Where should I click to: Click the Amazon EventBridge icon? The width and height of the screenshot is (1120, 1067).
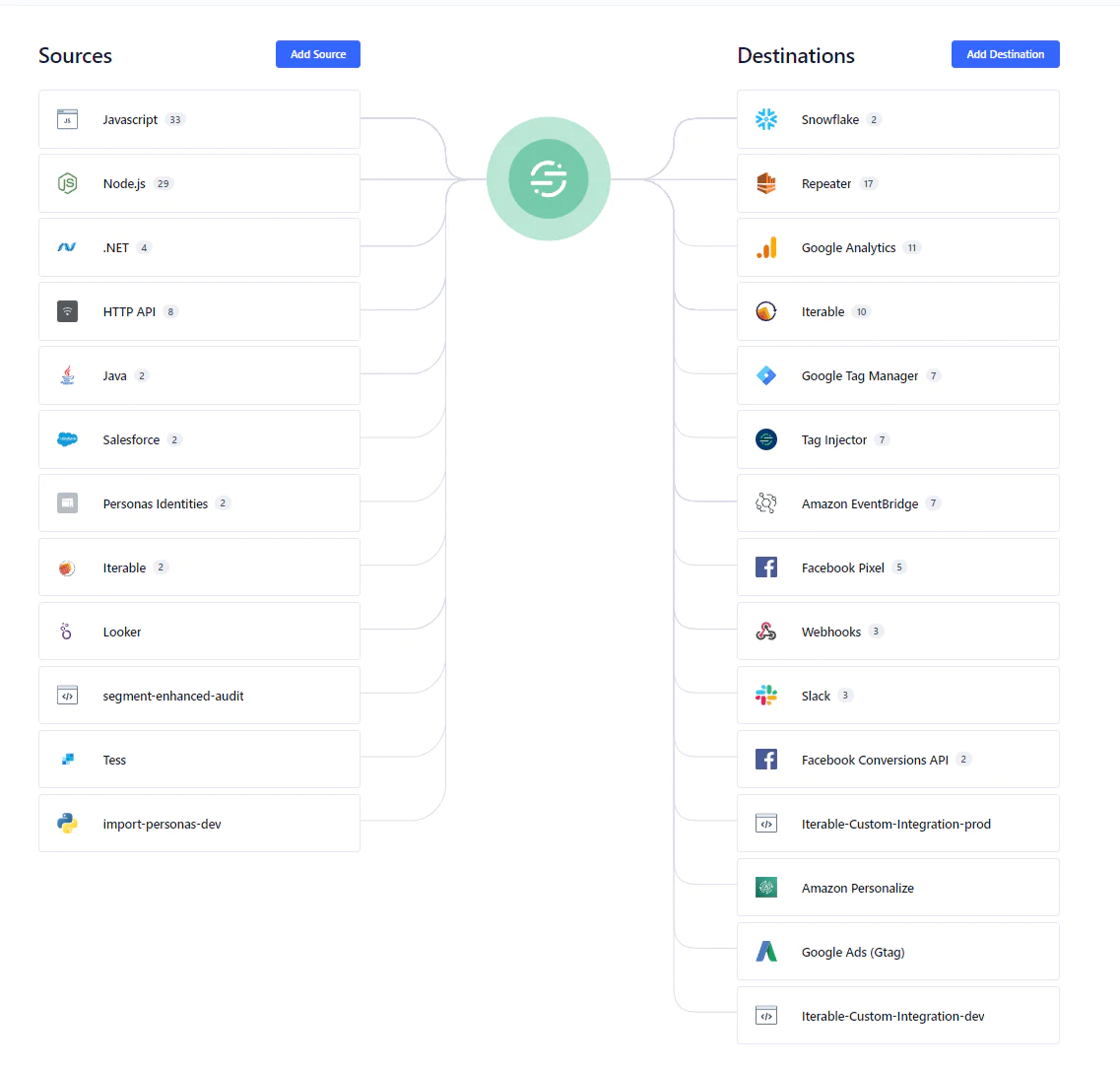766,502
